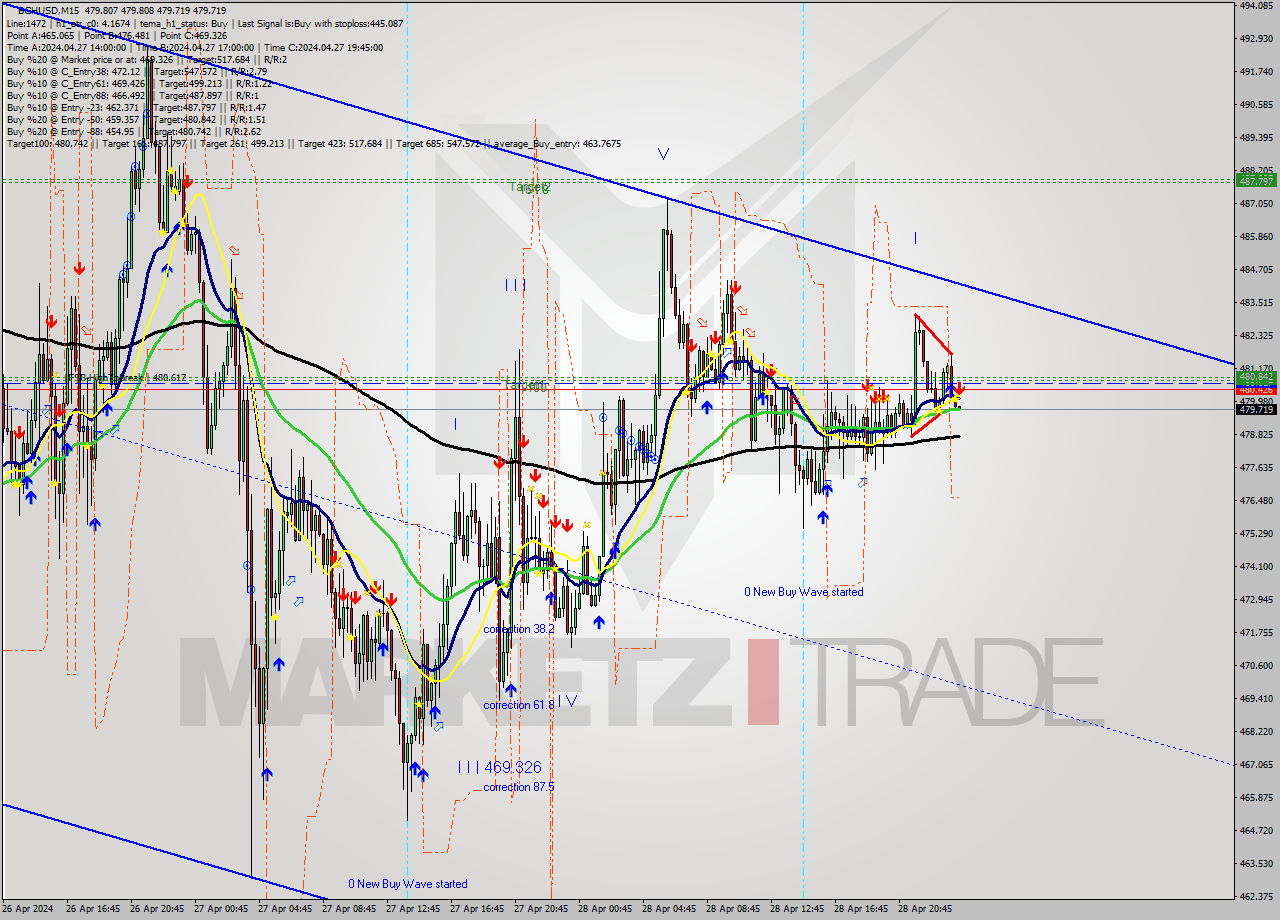
Task: Click the '28 Apr 00:45' time label
Action: 606,909
